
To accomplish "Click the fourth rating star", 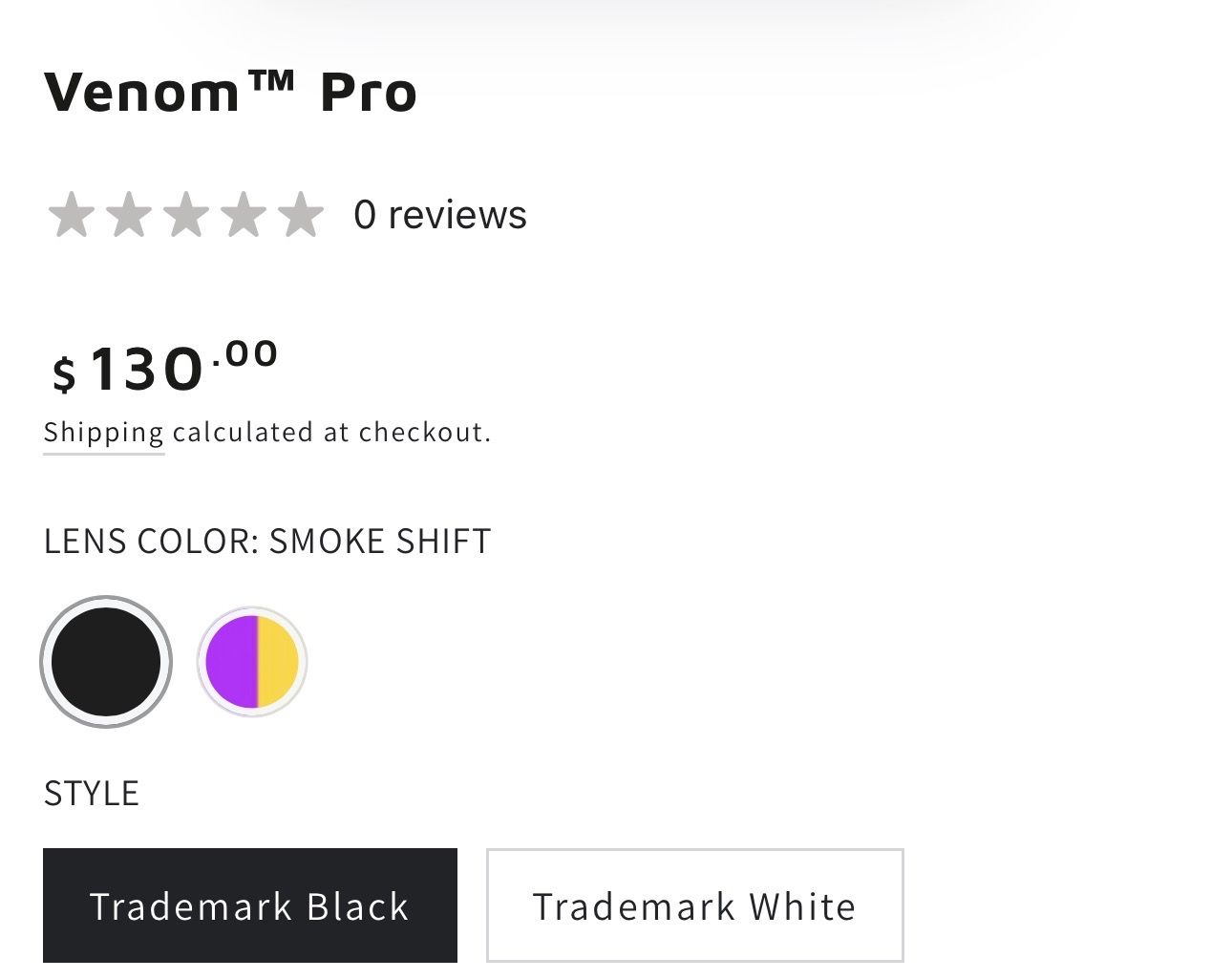I will pyautogui.click(x=244, y=214).
